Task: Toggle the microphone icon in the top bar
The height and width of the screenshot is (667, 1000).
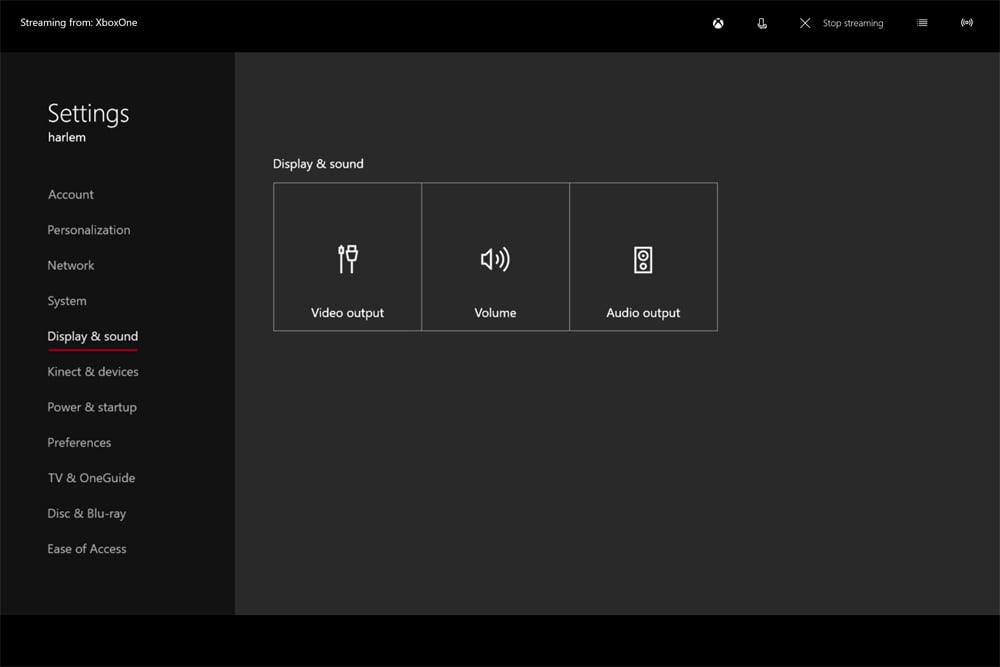Action: pyautogui.click(x=762, y=23)
